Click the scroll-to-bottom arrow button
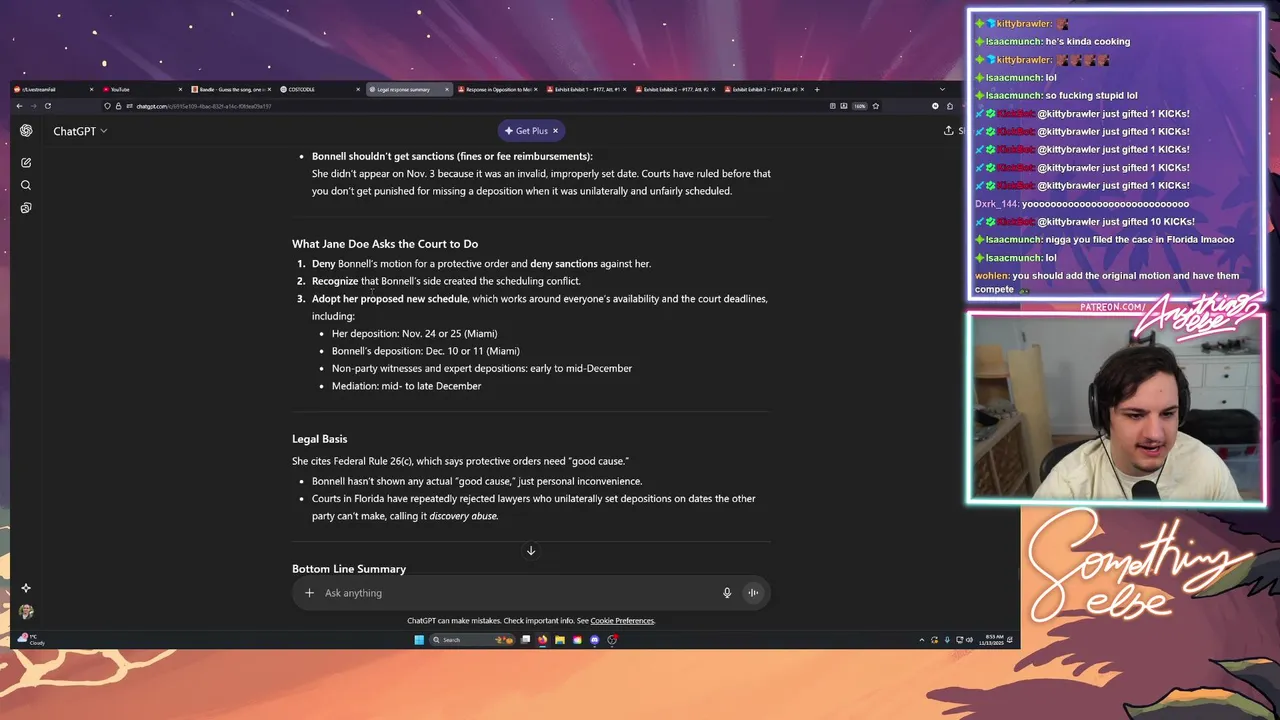Image resolution: width=1280 pixels, height=720 pixels. (531, 551)
